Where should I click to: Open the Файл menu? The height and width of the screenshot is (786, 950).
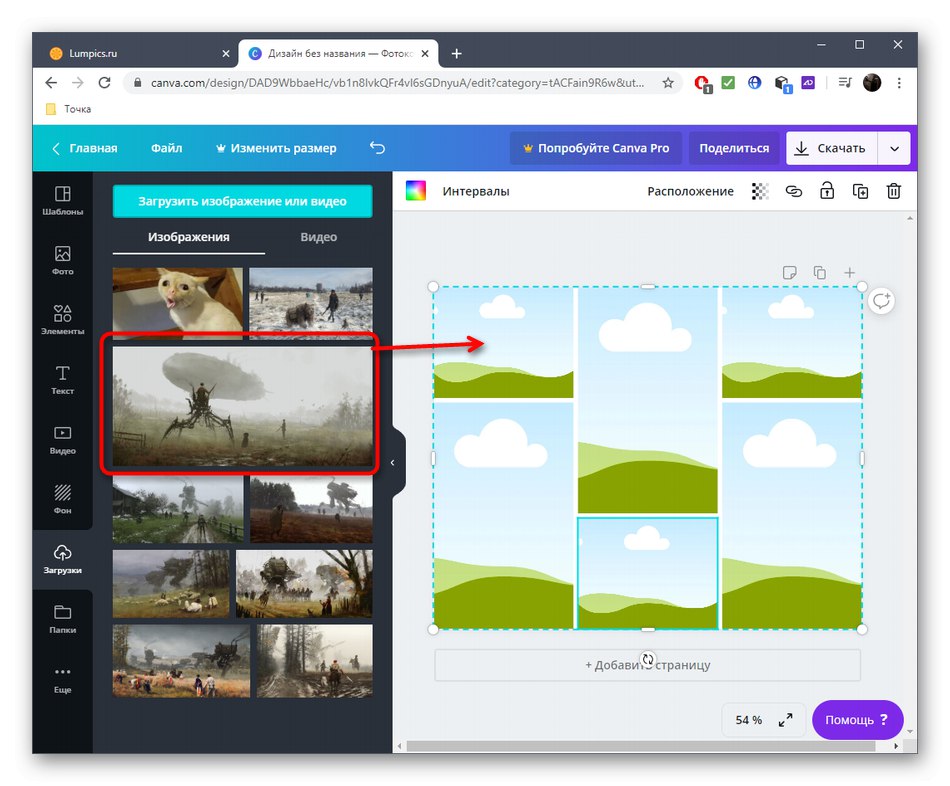coord(167,148)
